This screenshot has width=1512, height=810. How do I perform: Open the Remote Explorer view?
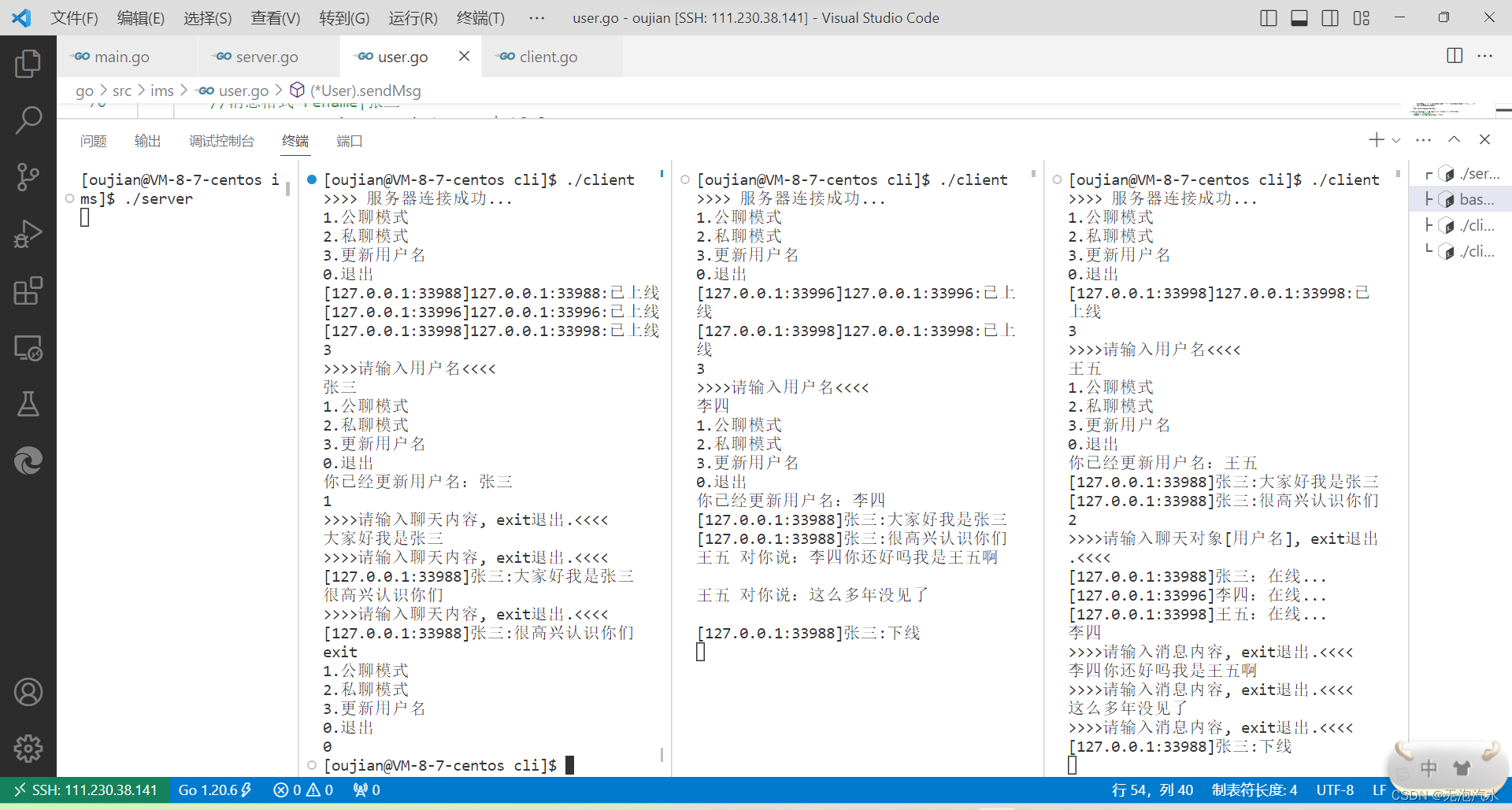(x=28, y=348)
